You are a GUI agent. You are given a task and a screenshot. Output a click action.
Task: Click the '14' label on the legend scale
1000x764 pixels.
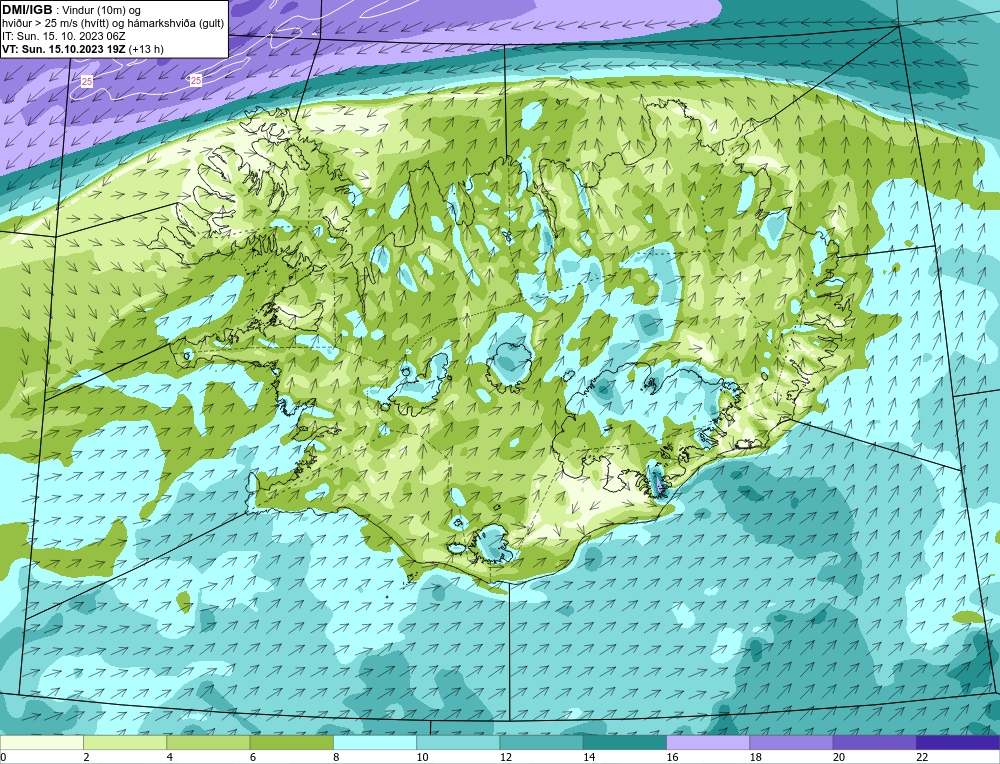(589, 757)
